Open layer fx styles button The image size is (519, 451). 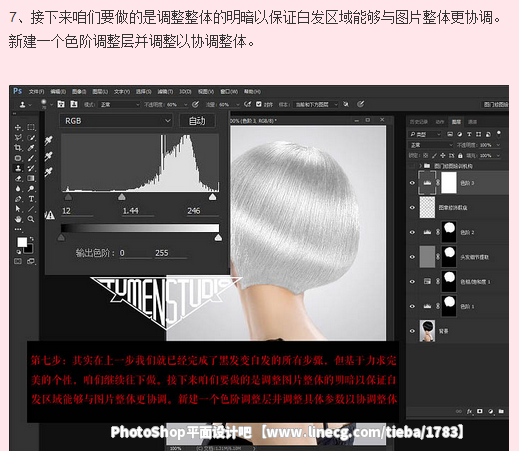click(469, 411)
